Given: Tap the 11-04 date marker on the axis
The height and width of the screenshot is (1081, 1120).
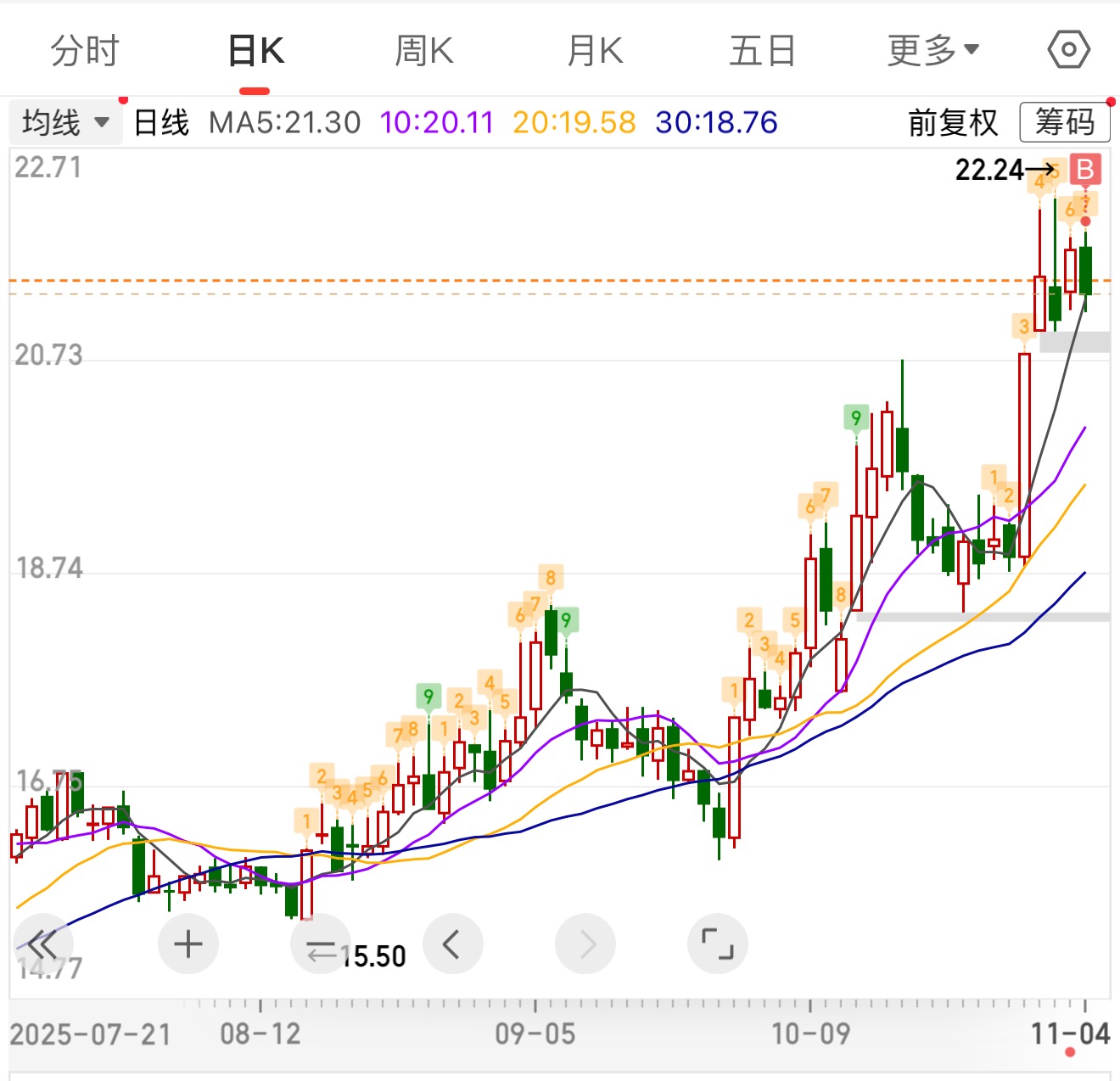Looking at the screenshot, I should [x=1070, y=1033].
